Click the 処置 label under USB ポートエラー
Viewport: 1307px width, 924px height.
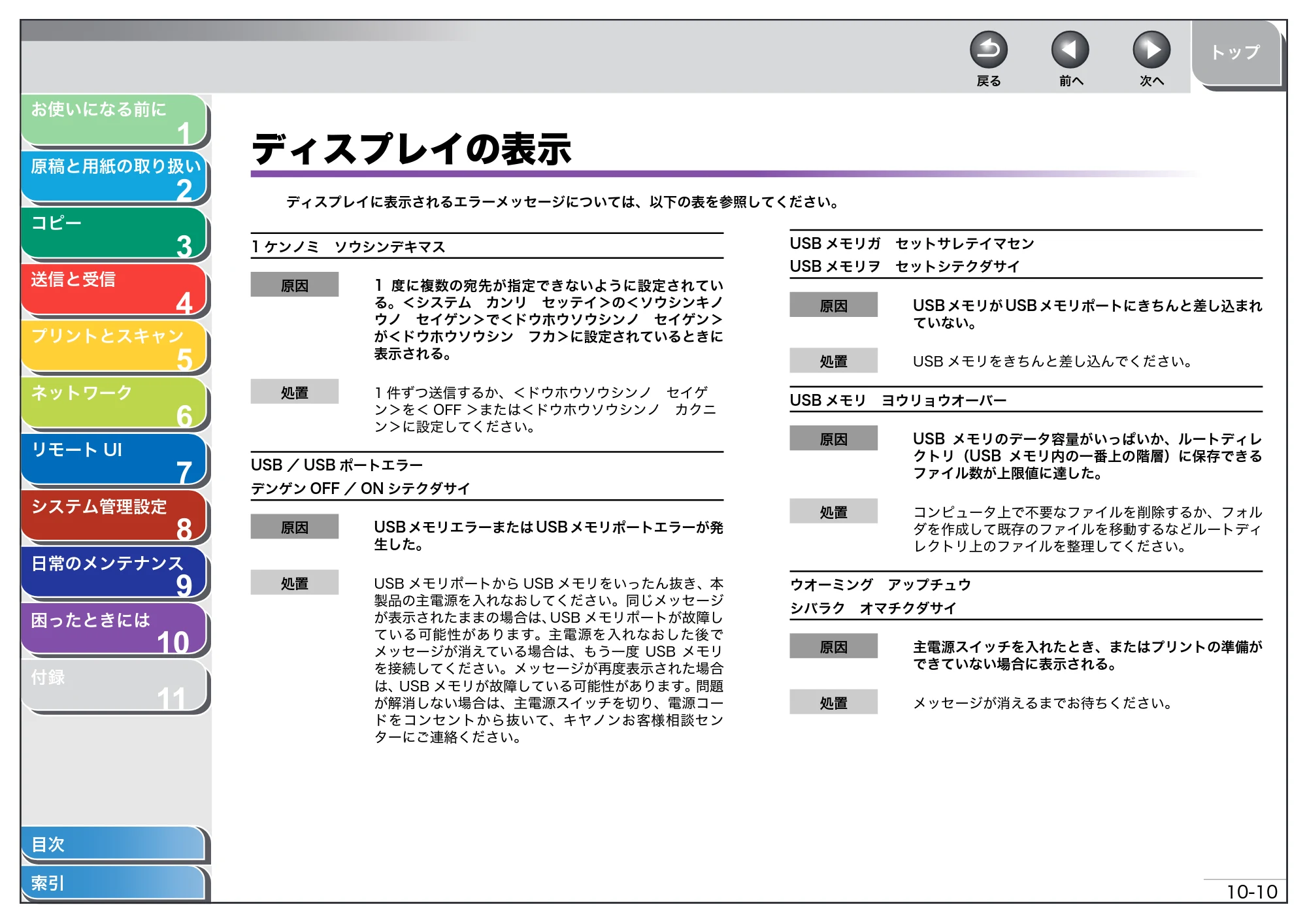coord(295,583)
